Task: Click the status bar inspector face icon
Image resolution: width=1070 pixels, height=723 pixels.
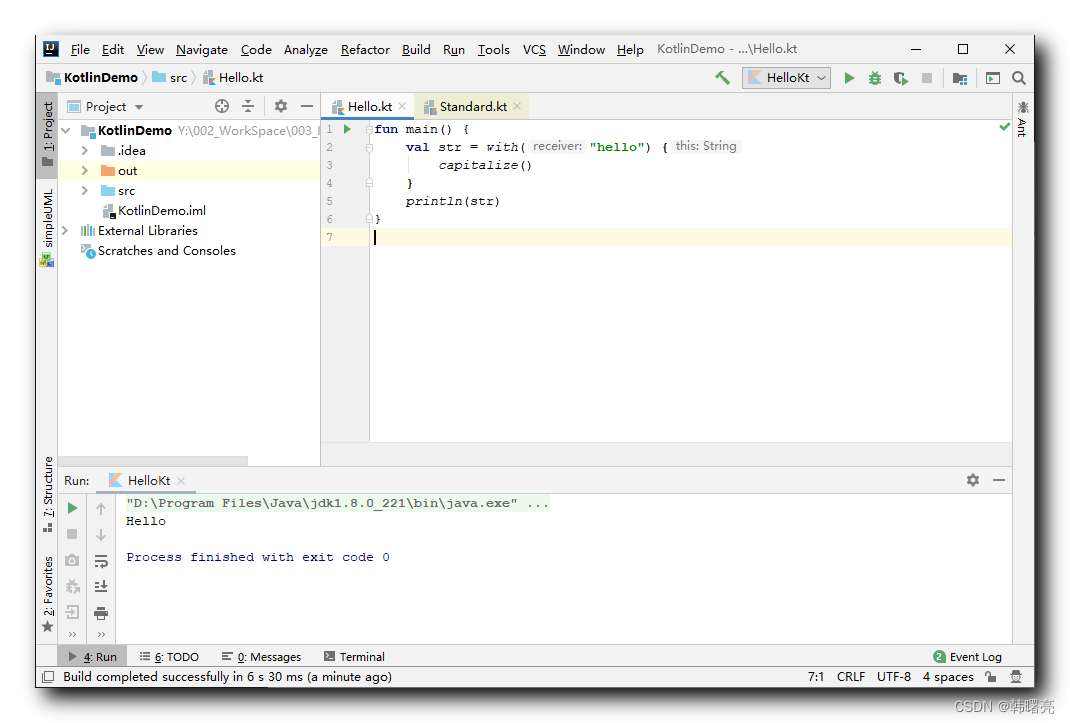Action: (x=1016, y=677)
